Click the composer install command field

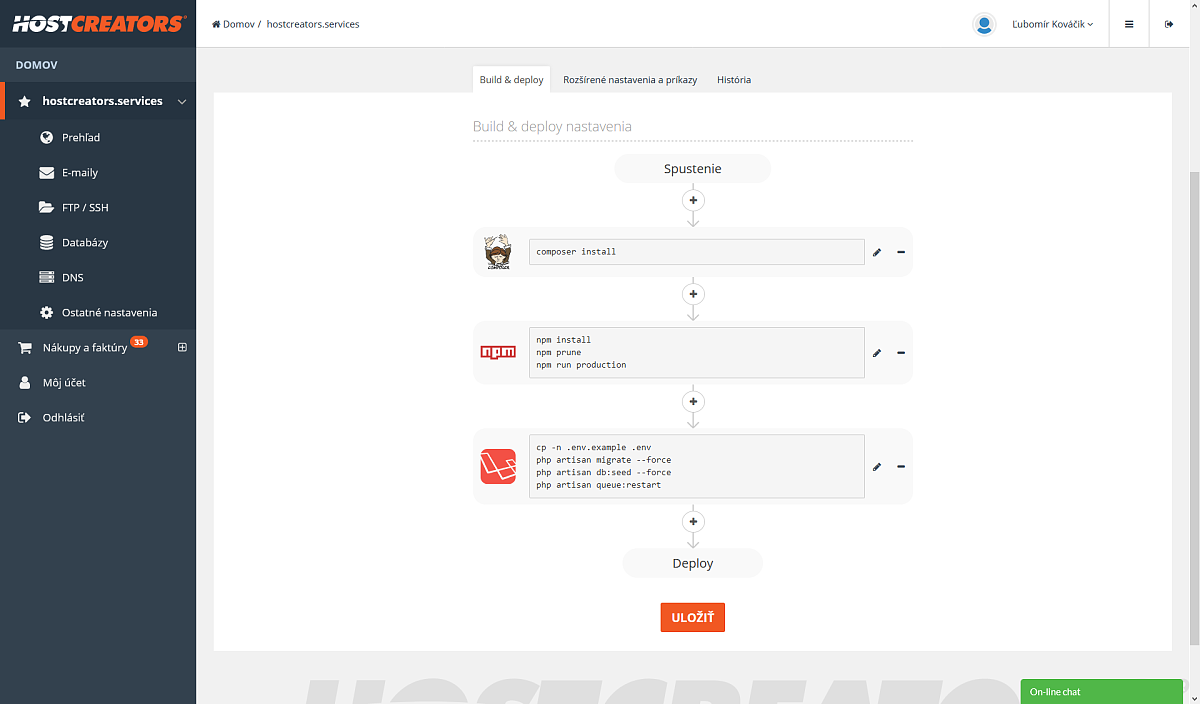point(697,252)
